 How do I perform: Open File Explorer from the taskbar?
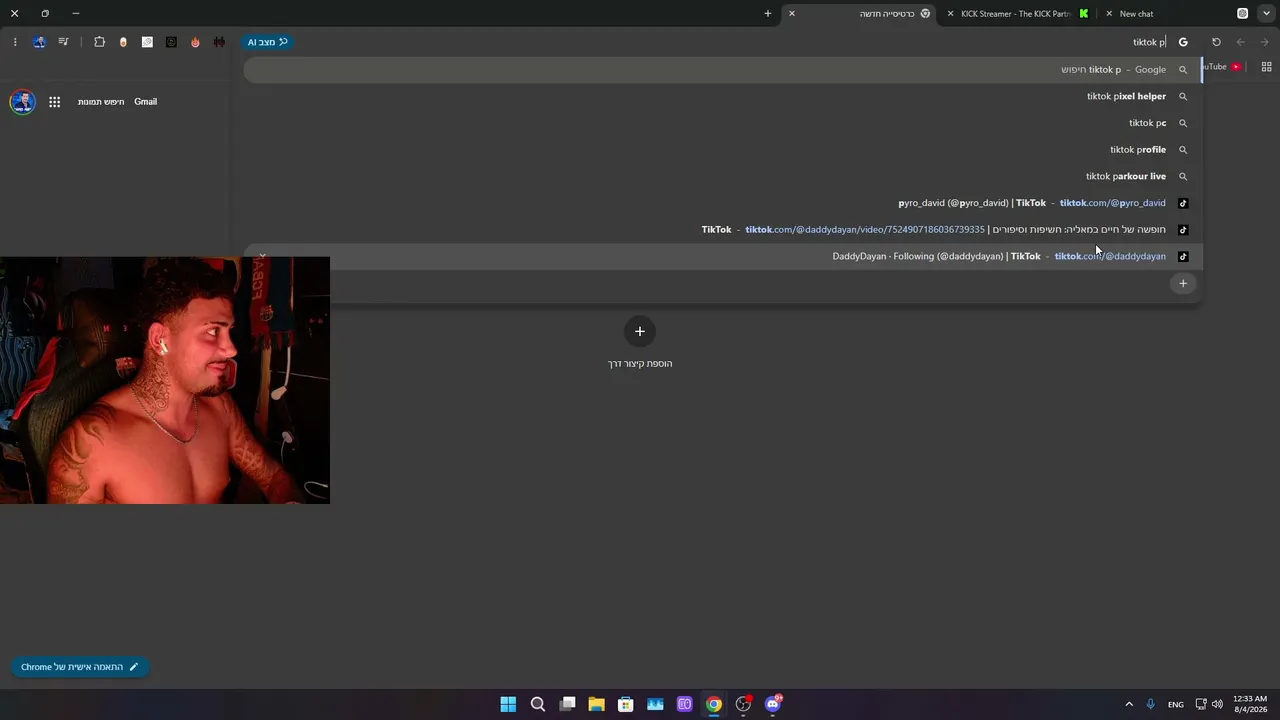click(x=596, y=704)
